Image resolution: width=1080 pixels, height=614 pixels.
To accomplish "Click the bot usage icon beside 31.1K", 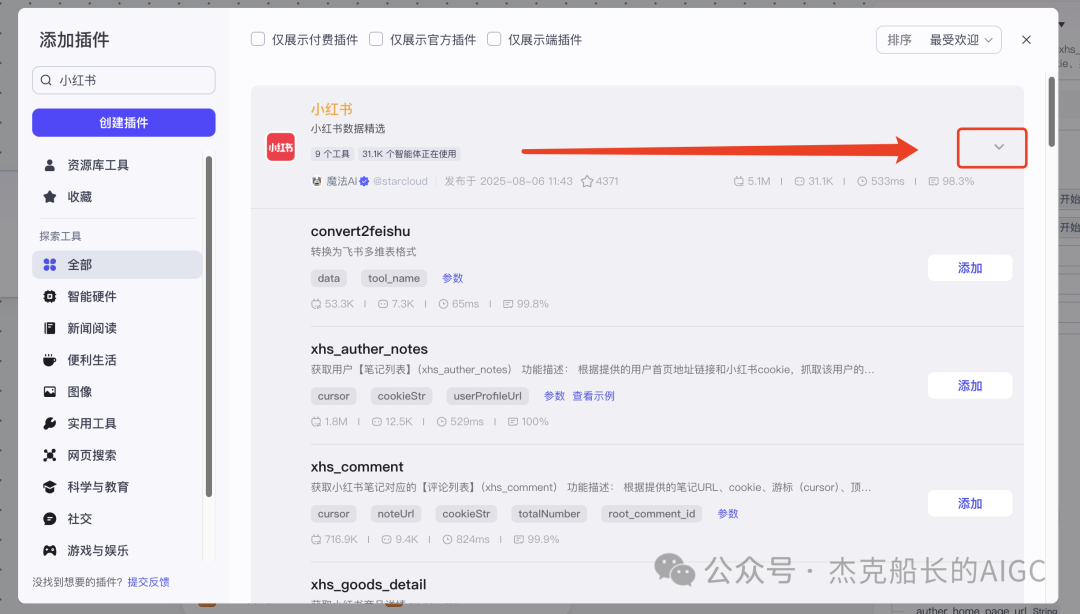I will coord(799,181).
